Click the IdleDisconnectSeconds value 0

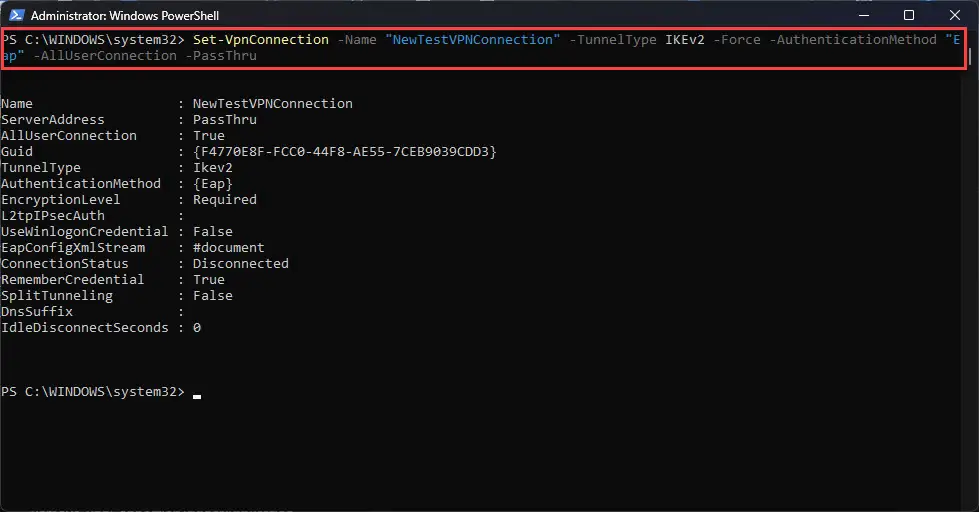coord(197,327)
